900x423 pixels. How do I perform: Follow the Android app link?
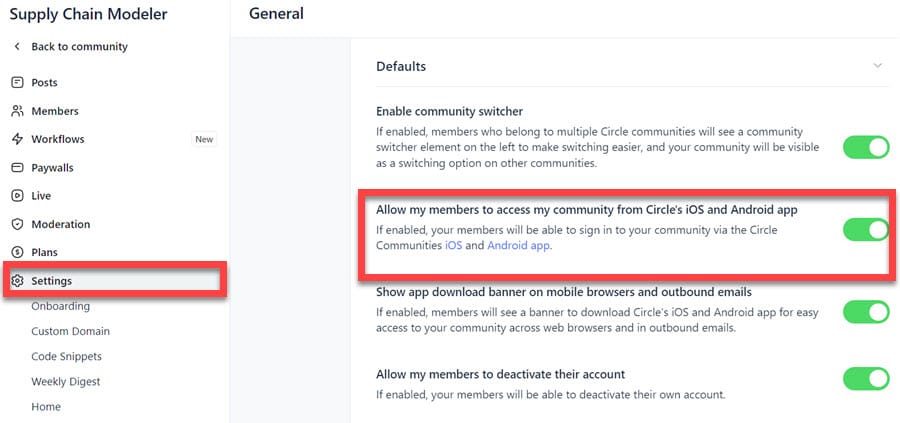(x=518, y=245)
